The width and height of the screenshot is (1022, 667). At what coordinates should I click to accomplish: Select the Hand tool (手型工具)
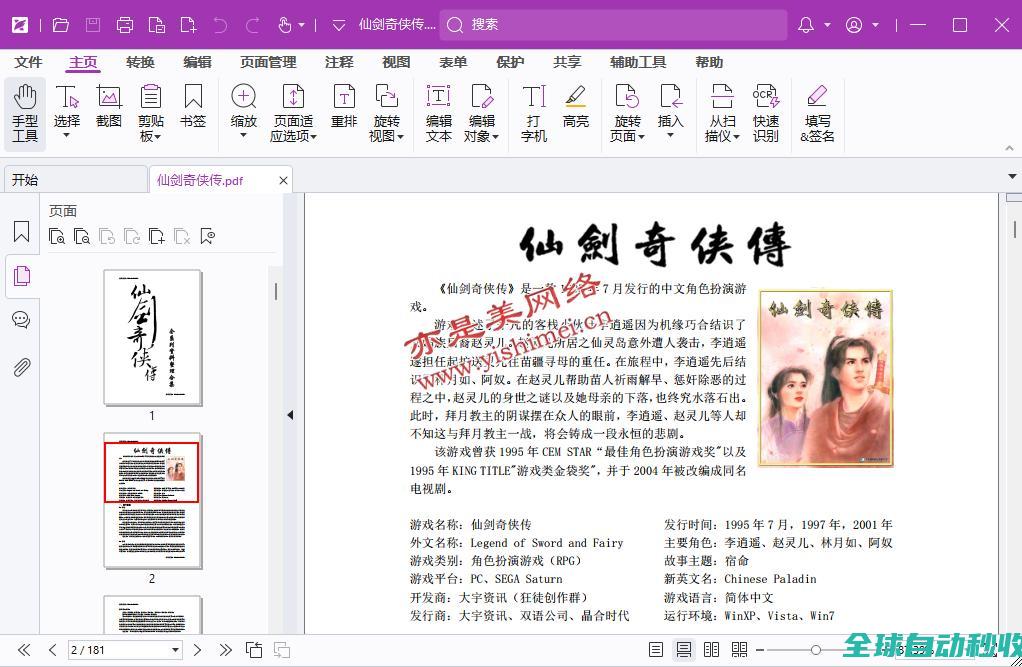coord(25,112)
